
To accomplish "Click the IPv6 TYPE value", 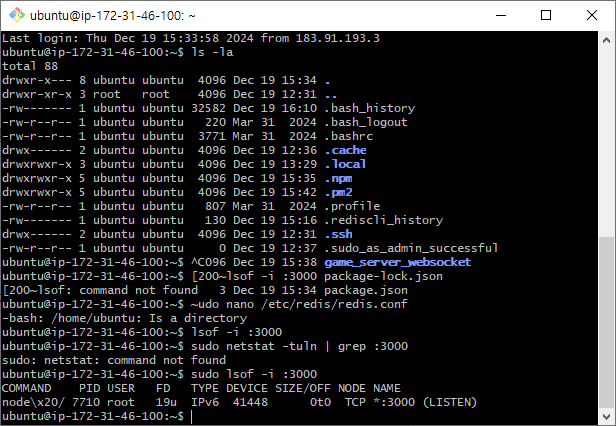I will tap(205, 402).
